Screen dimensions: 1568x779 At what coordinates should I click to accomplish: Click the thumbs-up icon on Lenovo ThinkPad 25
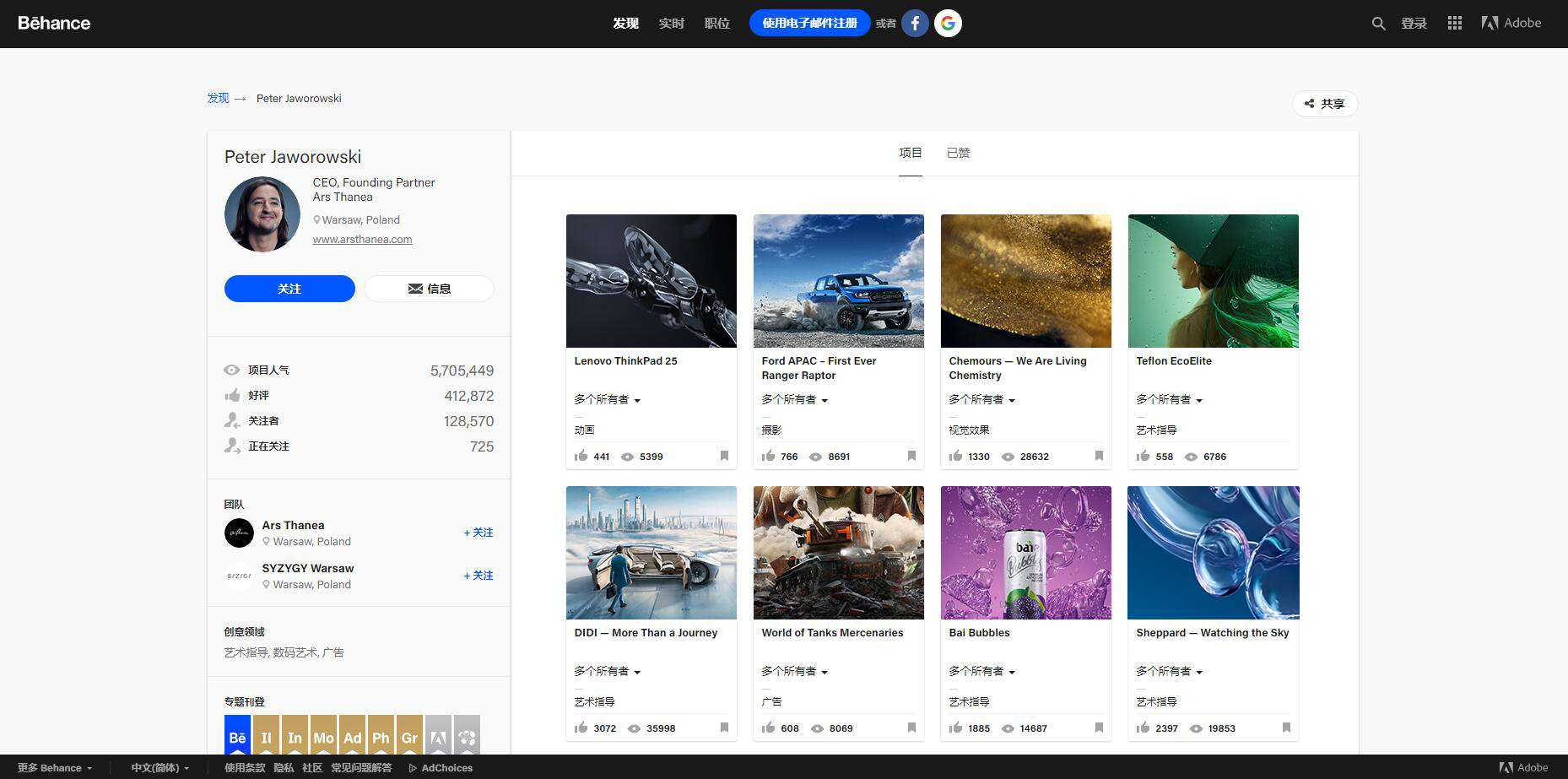click(x=581, y=456)
